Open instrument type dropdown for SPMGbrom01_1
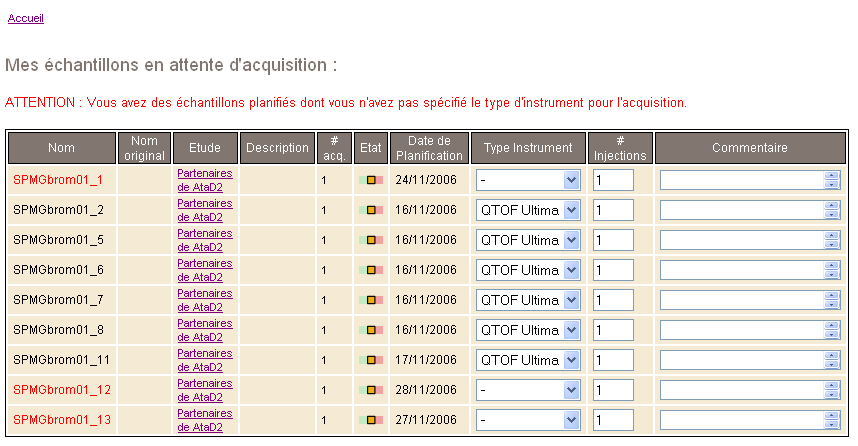This screenshot has width=858, height=446. [x=528, y=180]
